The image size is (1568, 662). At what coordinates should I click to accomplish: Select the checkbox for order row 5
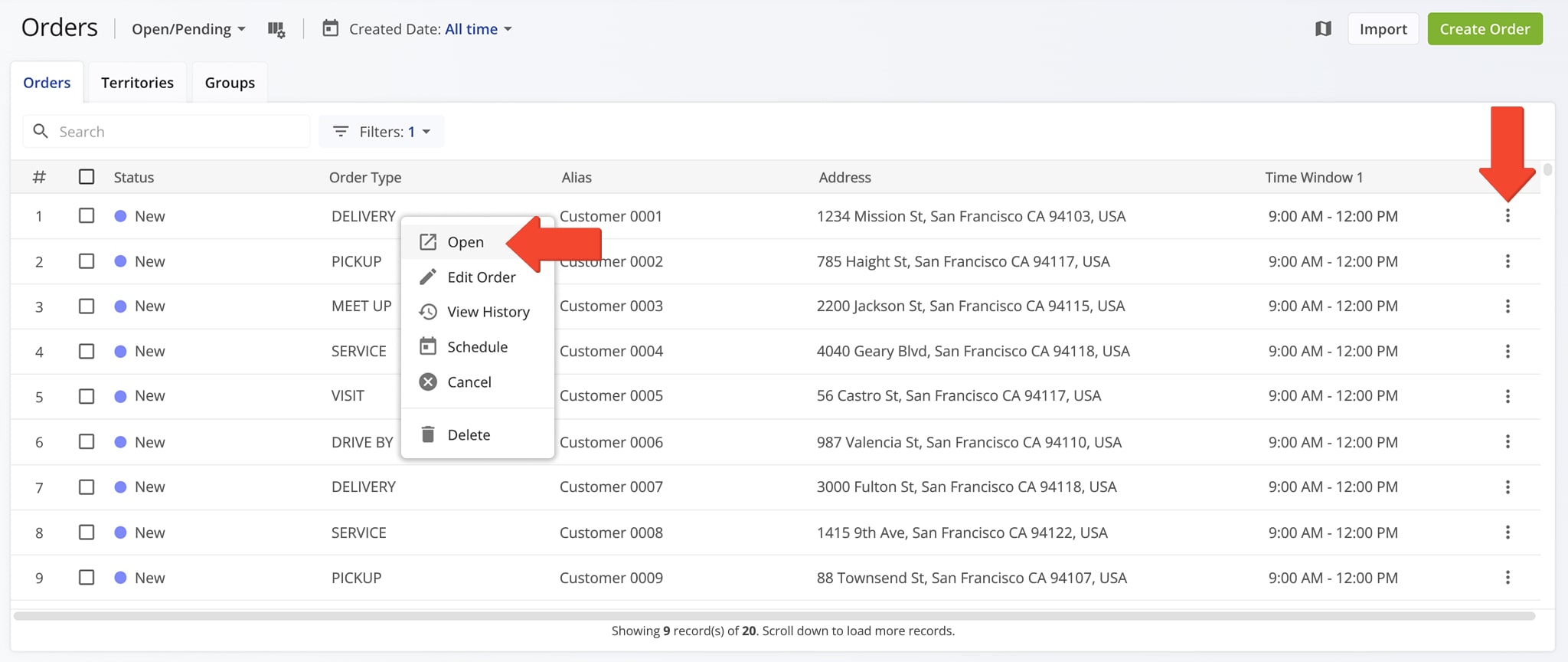(87, 396)
